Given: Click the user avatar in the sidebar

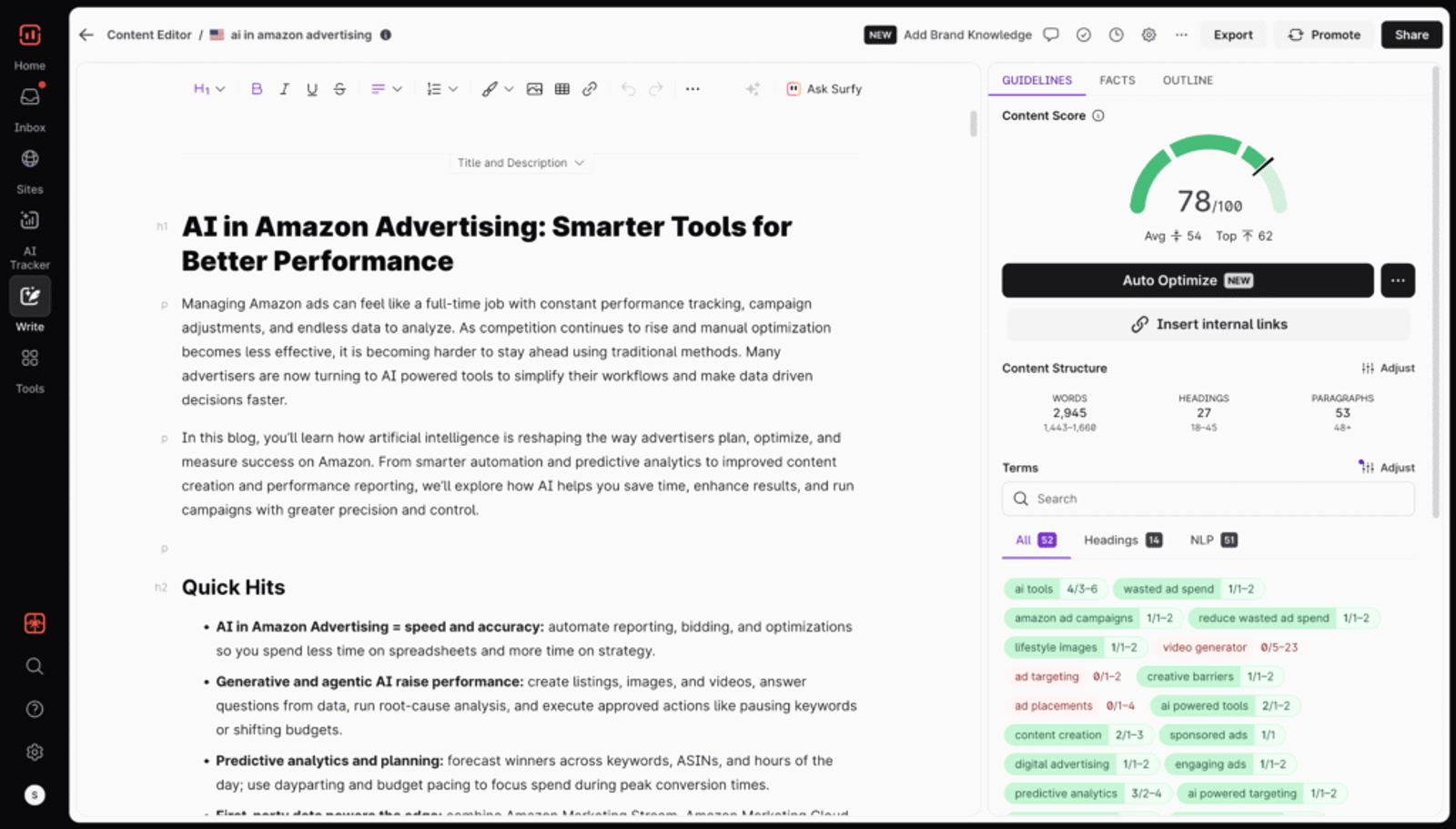Looking at the screenshot, I should (x=35, y=795).
